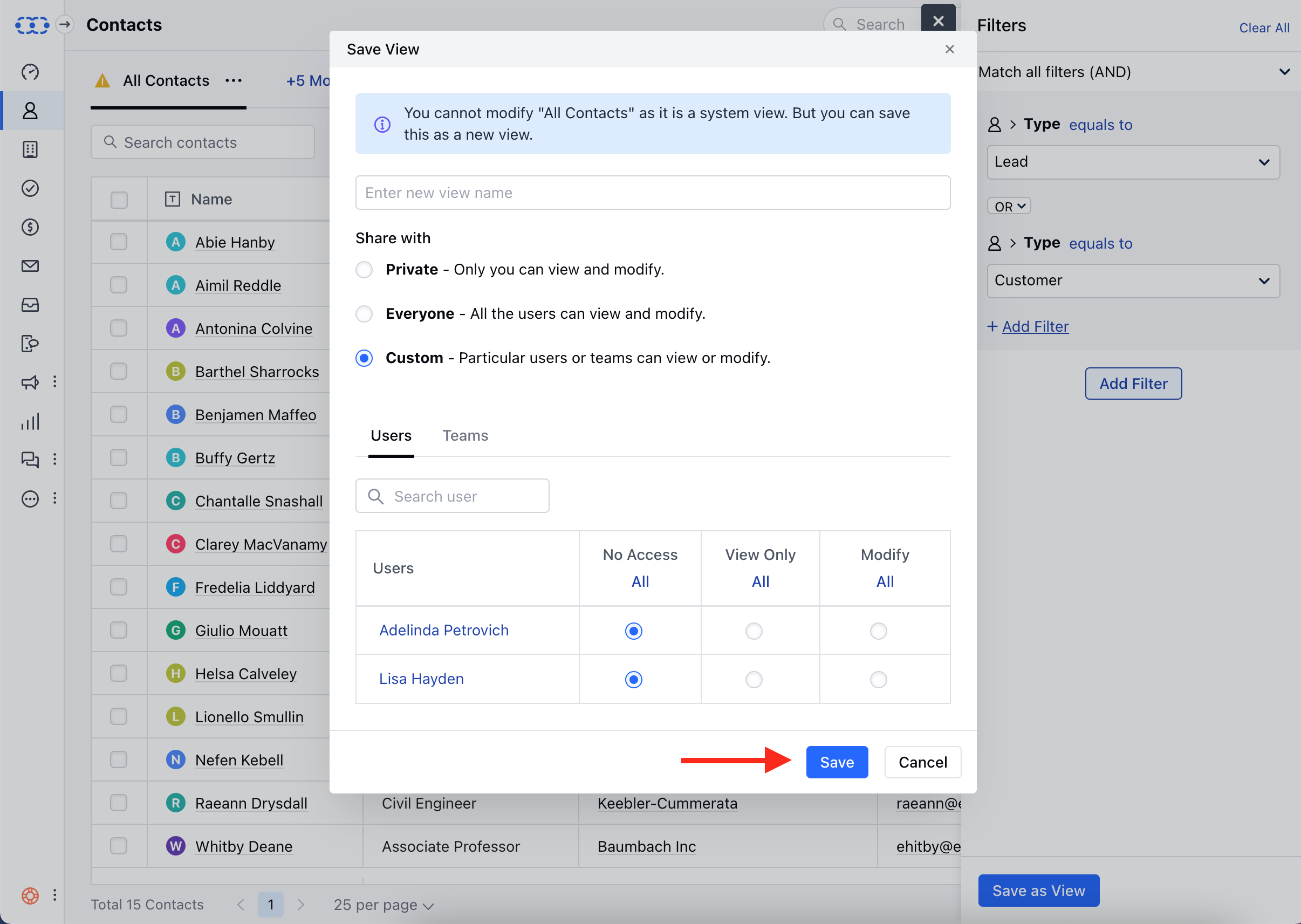
Task: Open the Customer type dropdown
Action: tap(1133, 280)
